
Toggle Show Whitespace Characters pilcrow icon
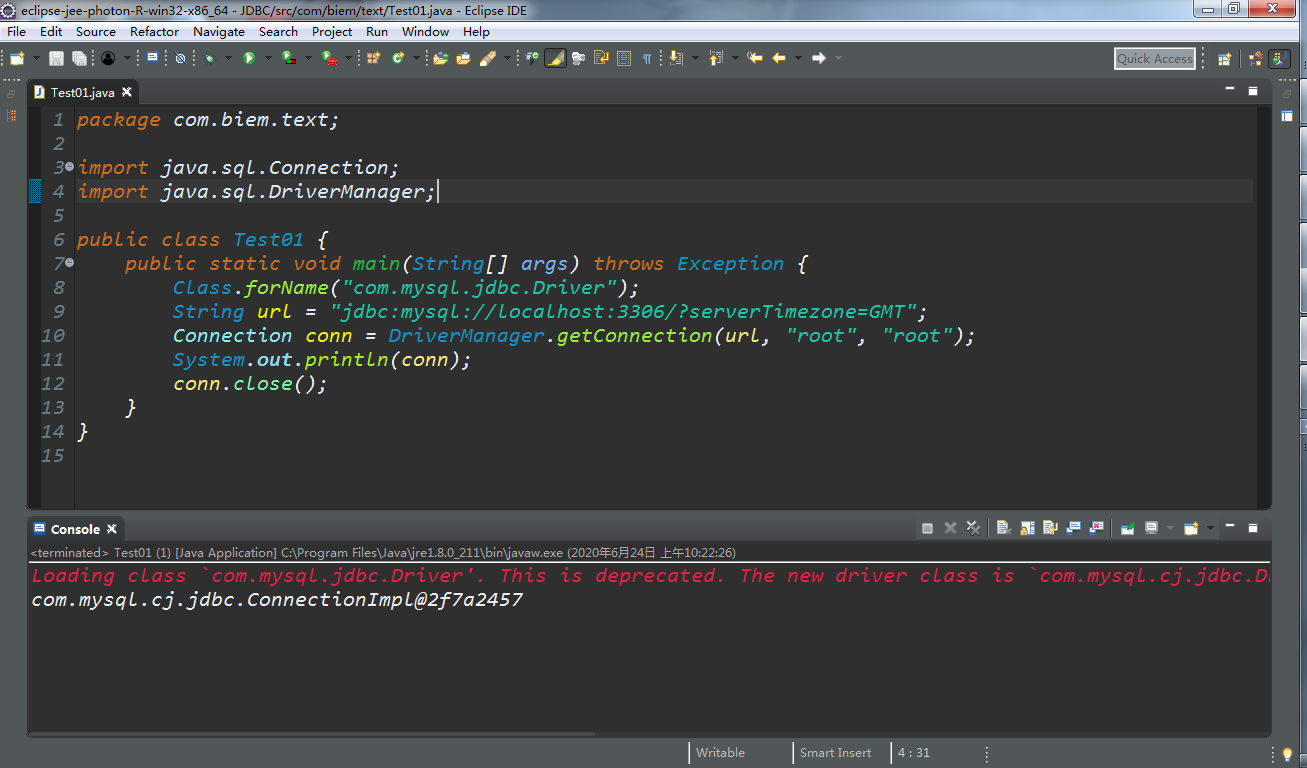click(x=647, y=58)
